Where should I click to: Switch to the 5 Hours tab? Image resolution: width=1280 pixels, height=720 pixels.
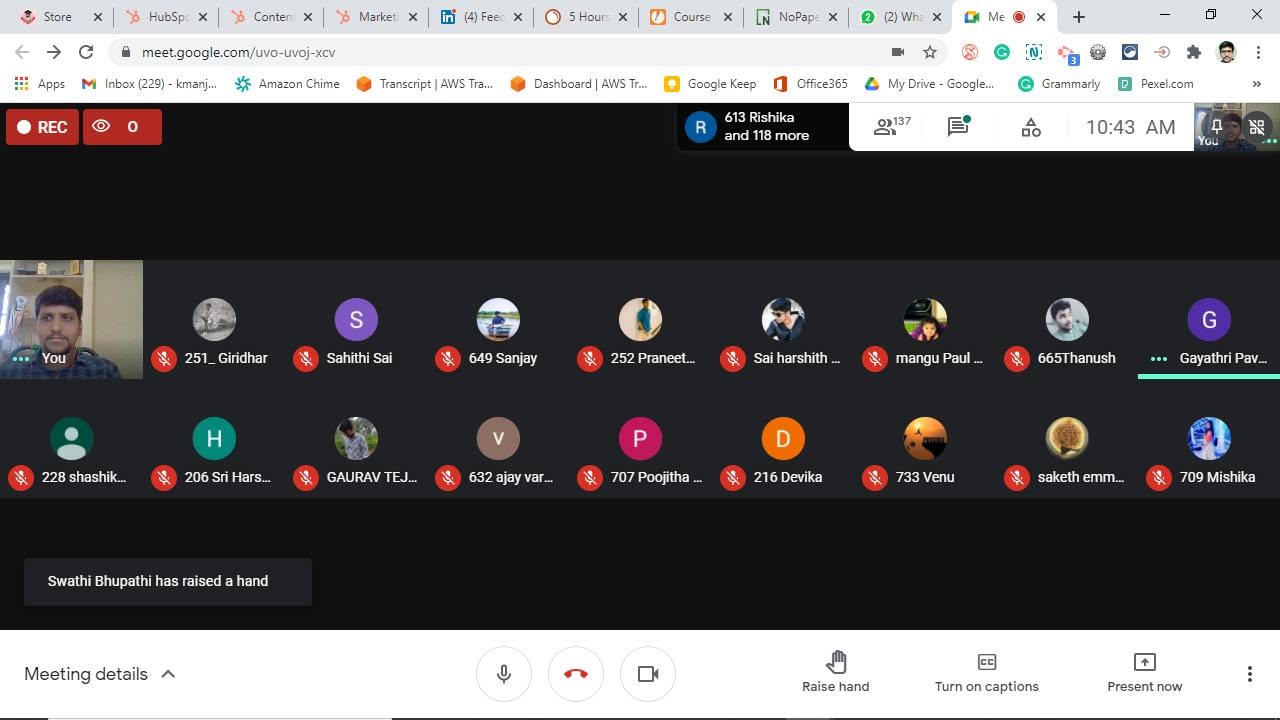point(587,17)
